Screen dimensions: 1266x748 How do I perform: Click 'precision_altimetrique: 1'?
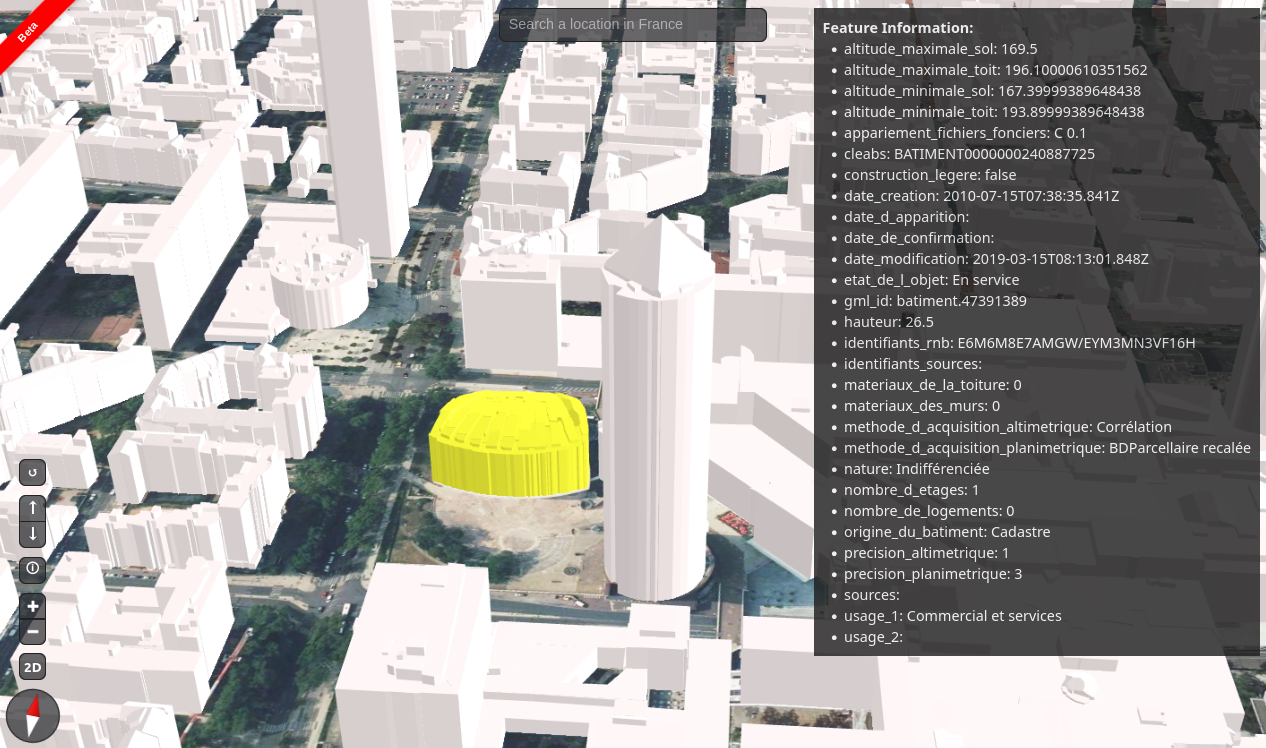(x=927, y=553)
